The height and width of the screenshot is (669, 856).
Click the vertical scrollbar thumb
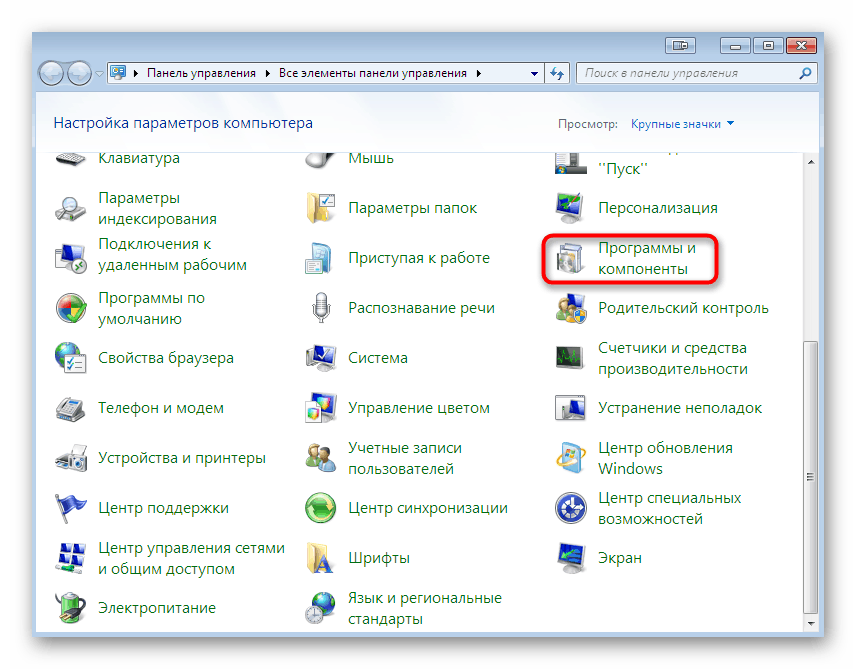tap(811, 477)
